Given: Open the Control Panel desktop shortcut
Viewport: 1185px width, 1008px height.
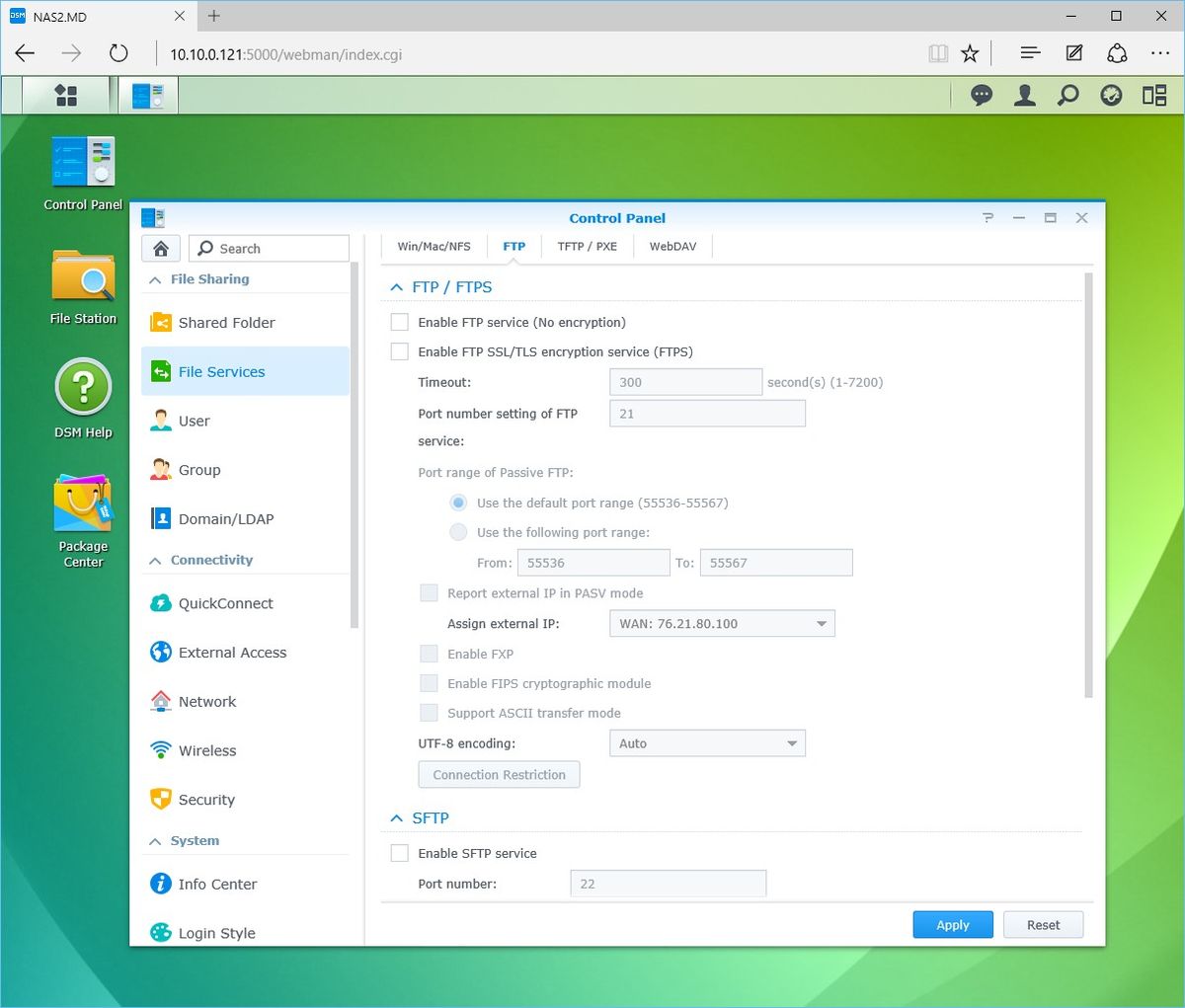Looking at the screenshot, I should [x=83, y=173].
